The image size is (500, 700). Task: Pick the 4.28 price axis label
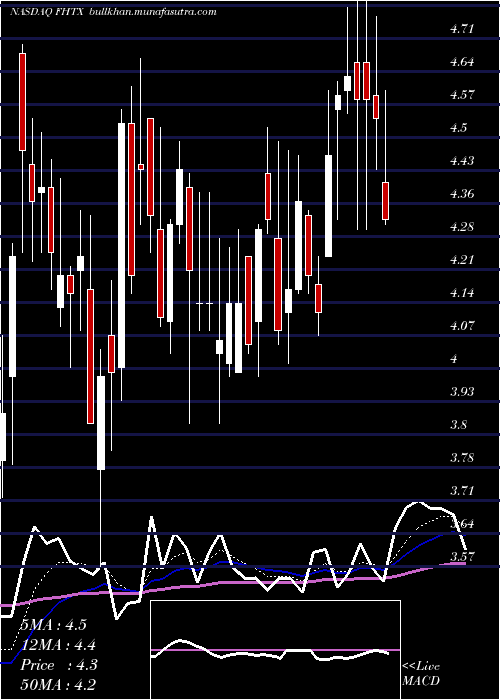pyautogui.click(x=462, y=227)
